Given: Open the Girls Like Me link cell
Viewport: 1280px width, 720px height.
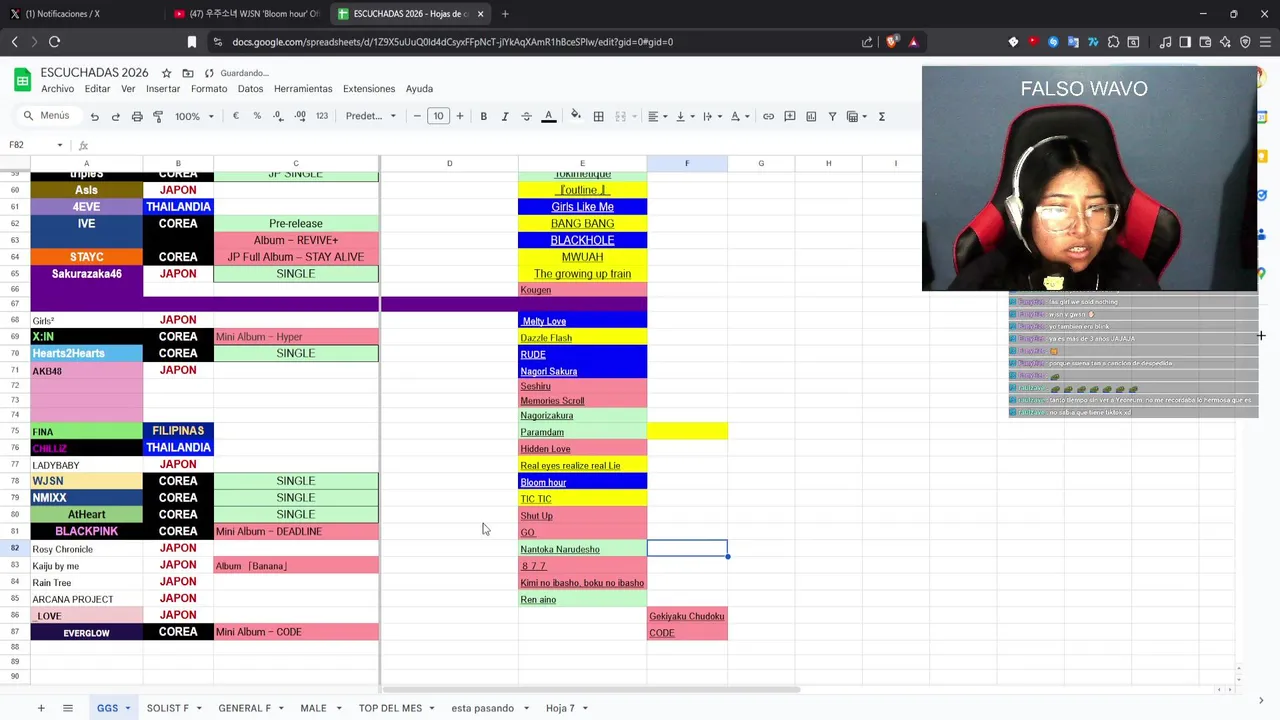Looking at the screenshot, I should tap(582, 207).
